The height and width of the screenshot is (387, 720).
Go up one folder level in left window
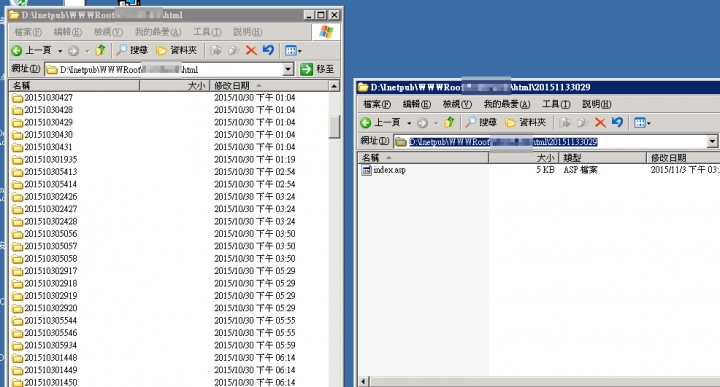click(x=100, y=50)
